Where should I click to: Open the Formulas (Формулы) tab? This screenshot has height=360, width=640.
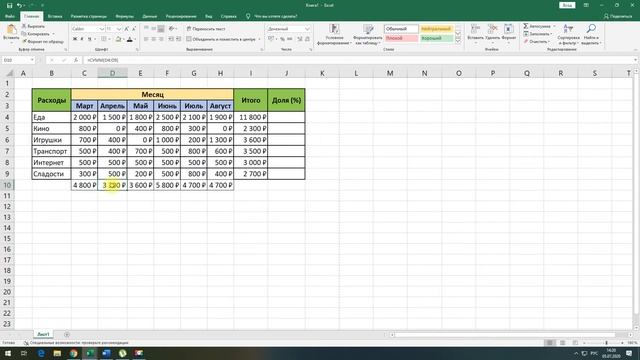coord(124,16)
